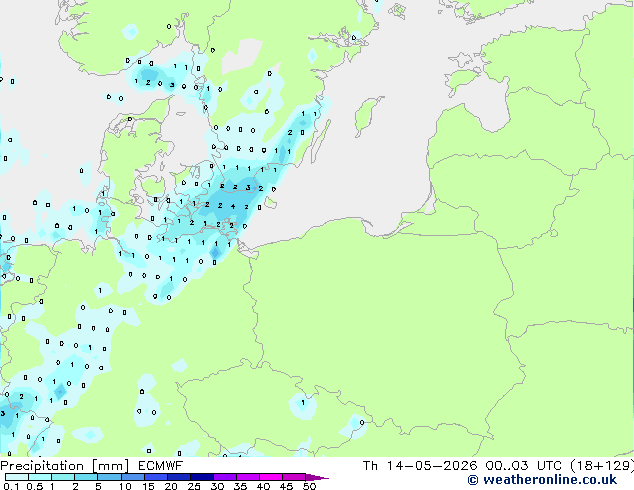Pick the magenta swatch between 40 and 45
This screenshot has width=634, height=490.
point(271,477)
